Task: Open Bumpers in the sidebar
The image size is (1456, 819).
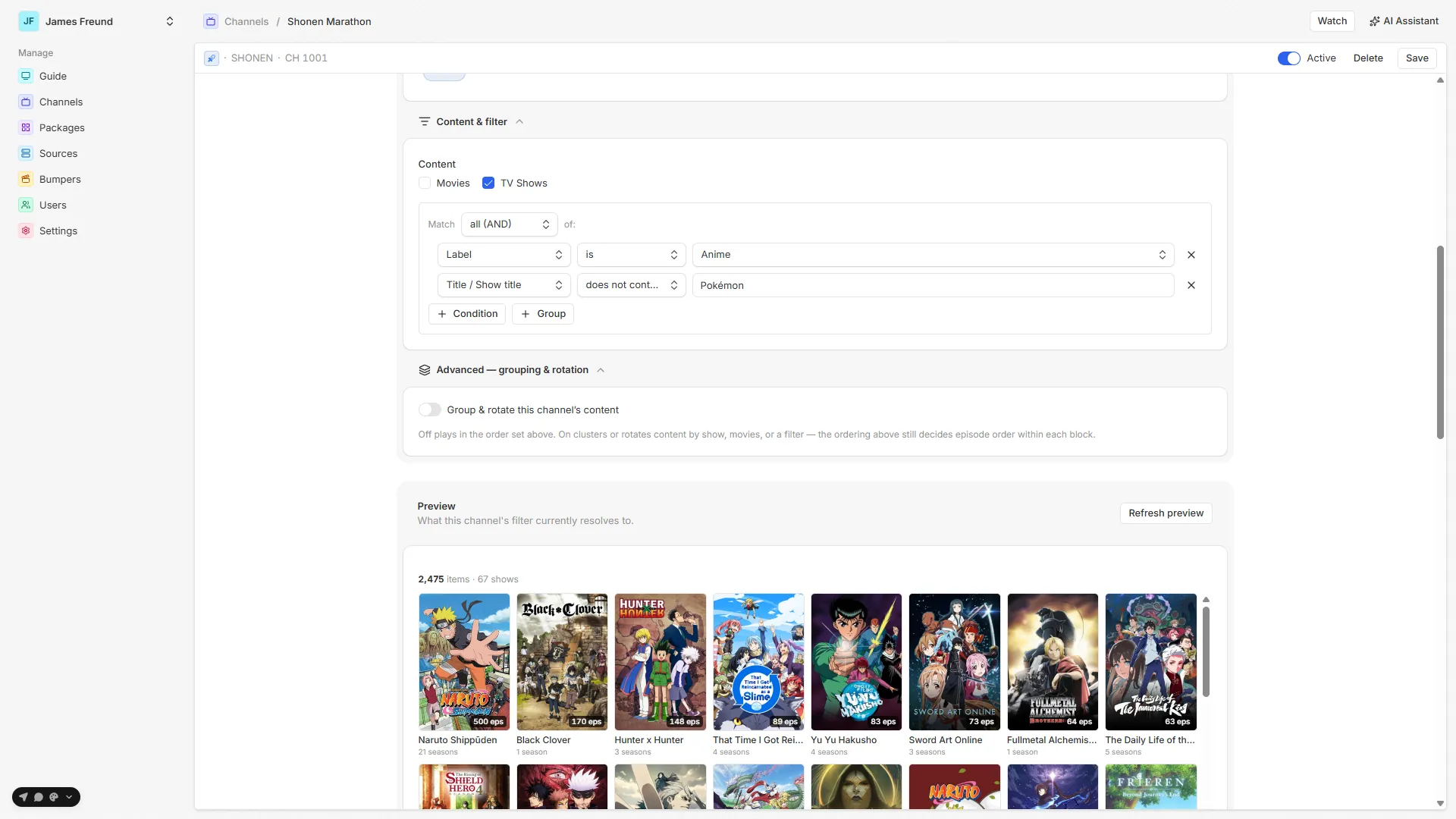Action: 60,179
